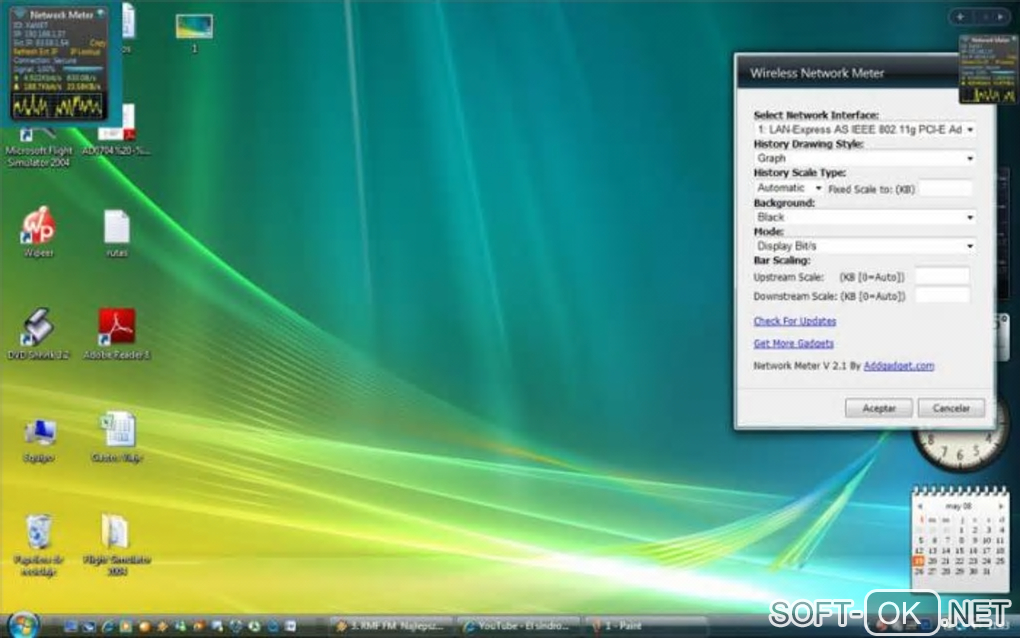The width and height of the screenshot is (1020, 638).
Task: Click the Show Desktop quick launch icon
Action: [70, 626]
